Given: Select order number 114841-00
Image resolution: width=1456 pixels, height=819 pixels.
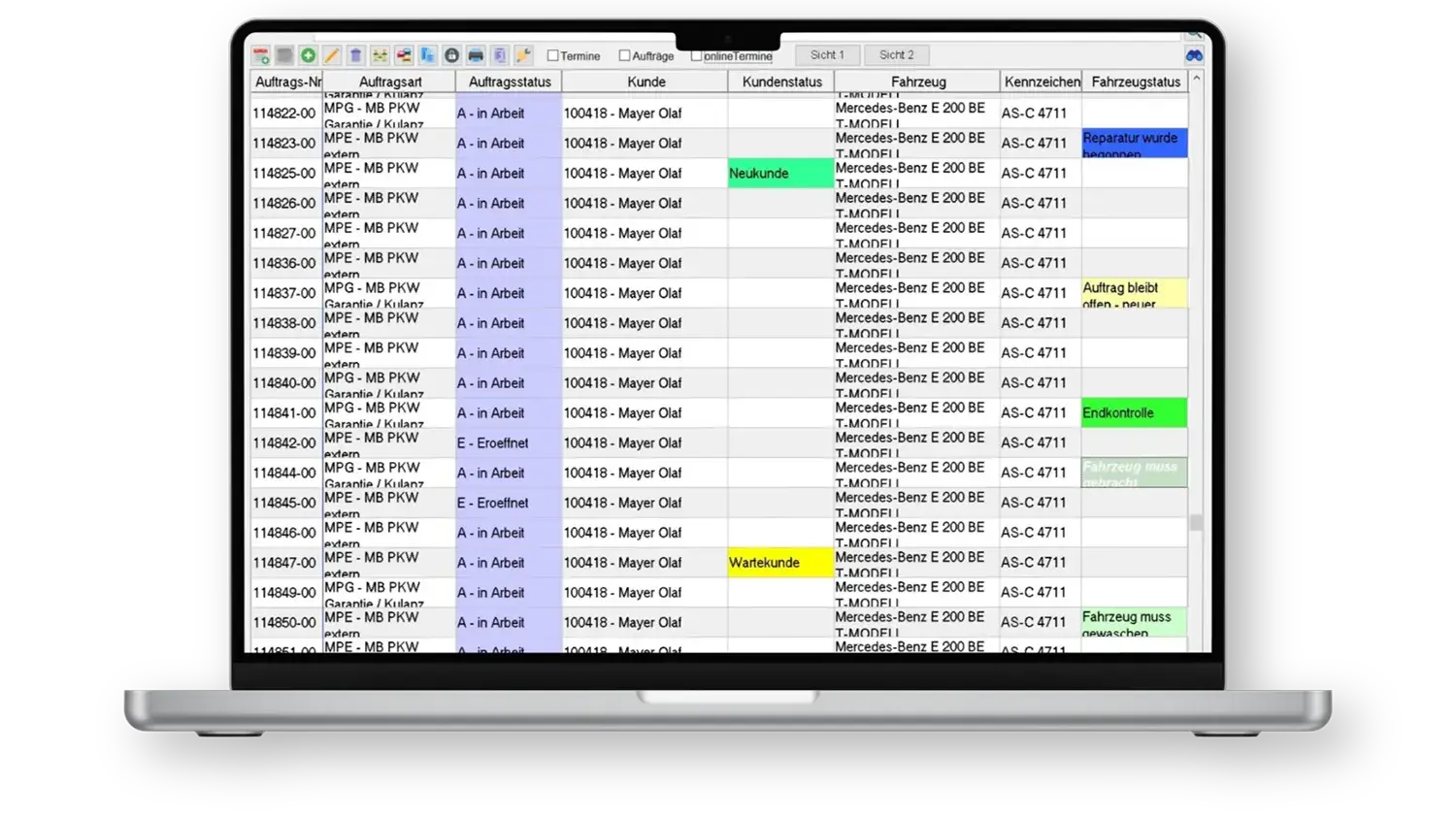Looking at the screenshot, I should click(284, 413).
